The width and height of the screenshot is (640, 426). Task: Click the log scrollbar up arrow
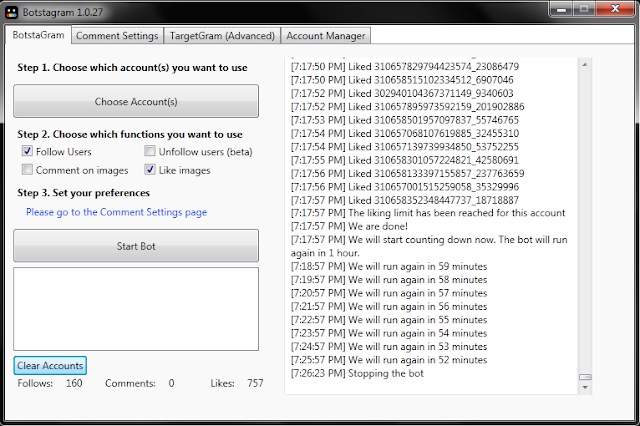[585, 64]
